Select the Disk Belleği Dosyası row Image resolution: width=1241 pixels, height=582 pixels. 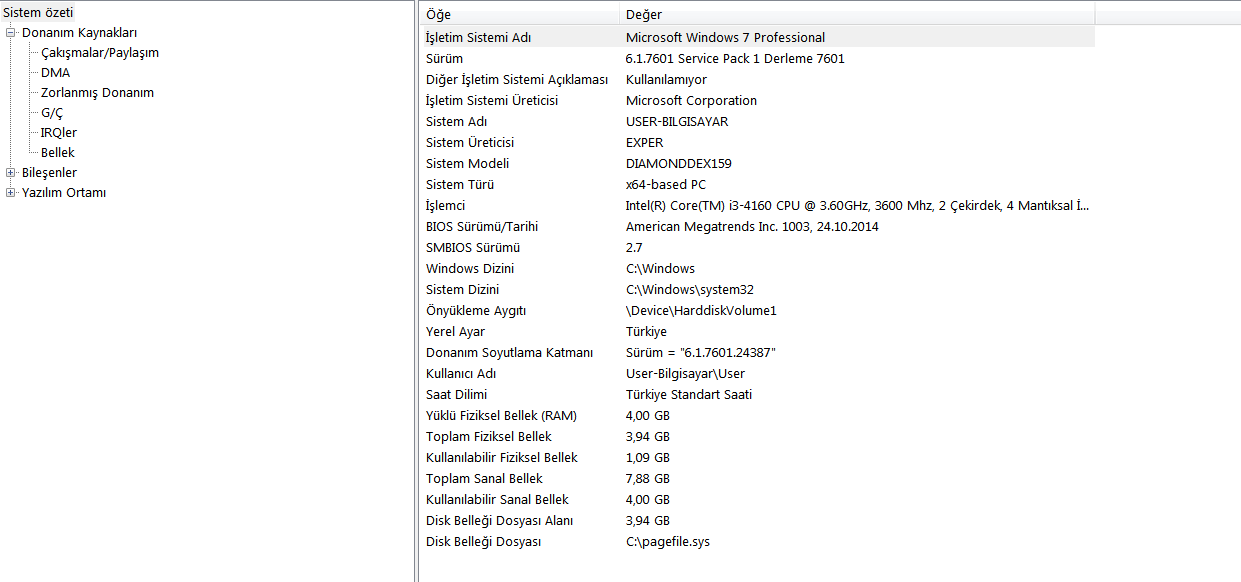click(x=483, y=542)
